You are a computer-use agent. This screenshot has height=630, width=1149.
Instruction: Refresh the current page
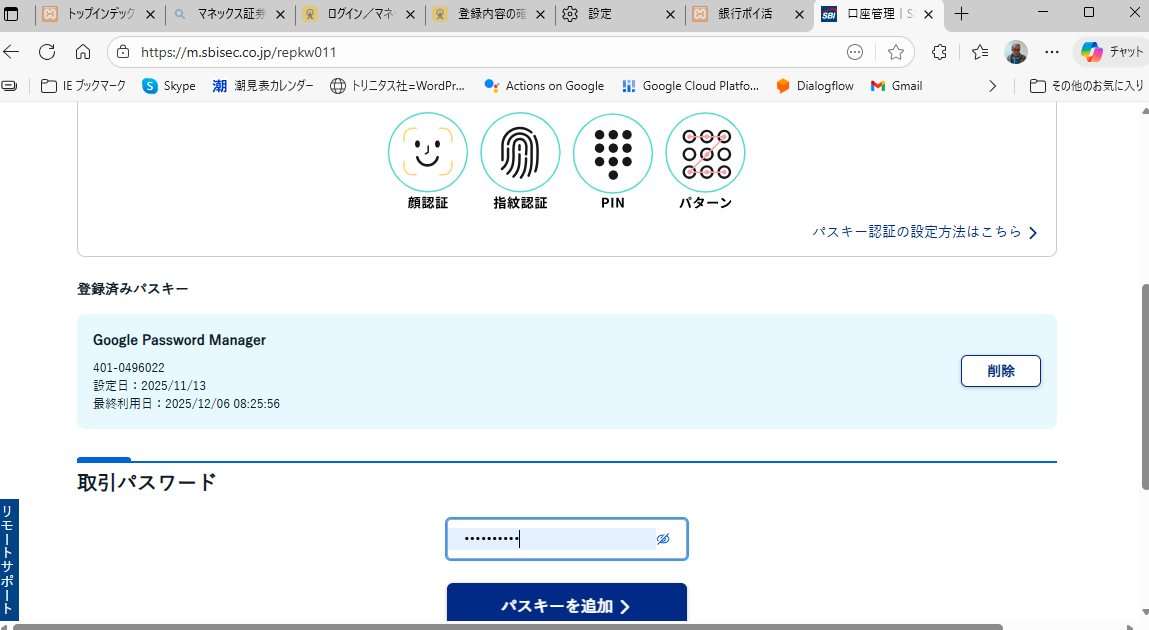point(47,52)
